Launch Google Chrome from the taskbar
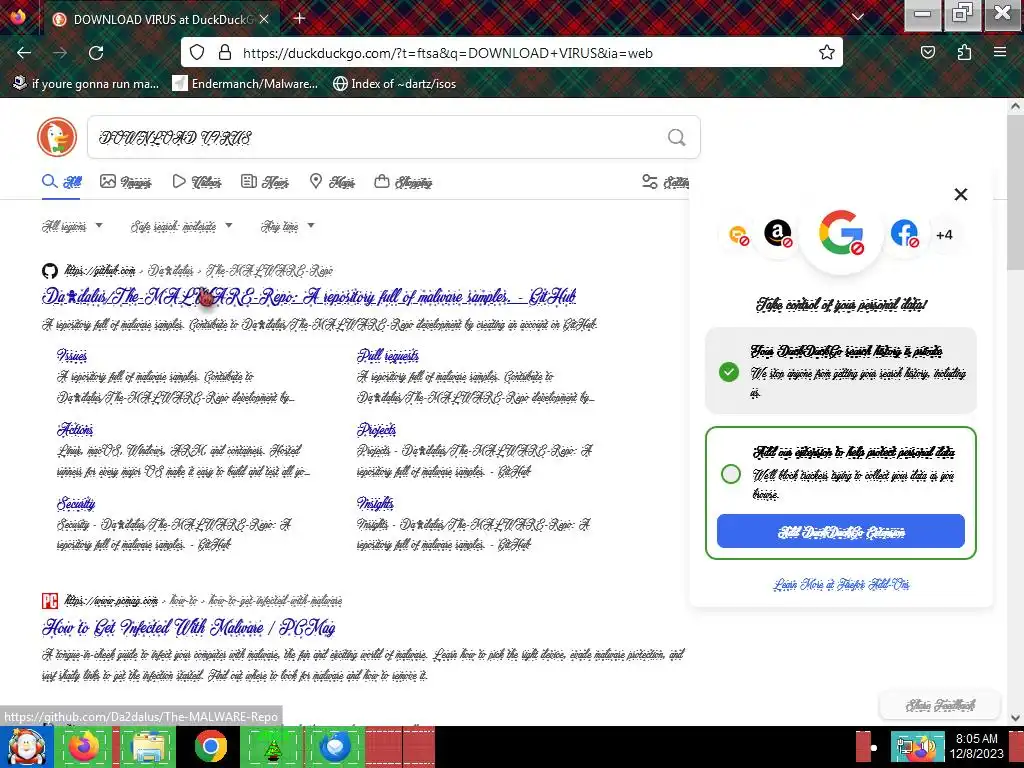 (210, 747)
